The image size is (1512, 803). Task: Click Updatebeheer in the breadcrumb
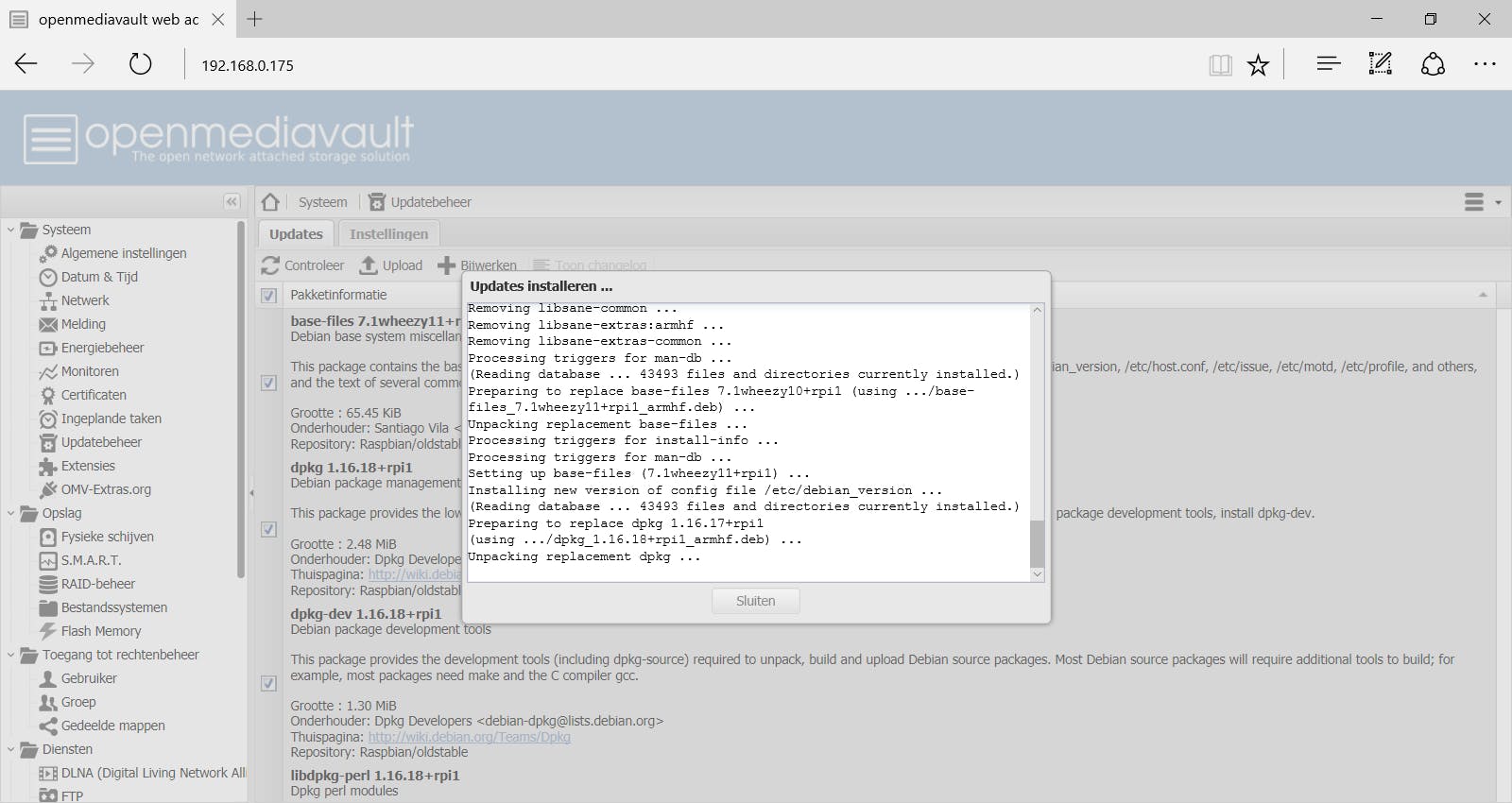pyautogui.click(x=431, y=202)
